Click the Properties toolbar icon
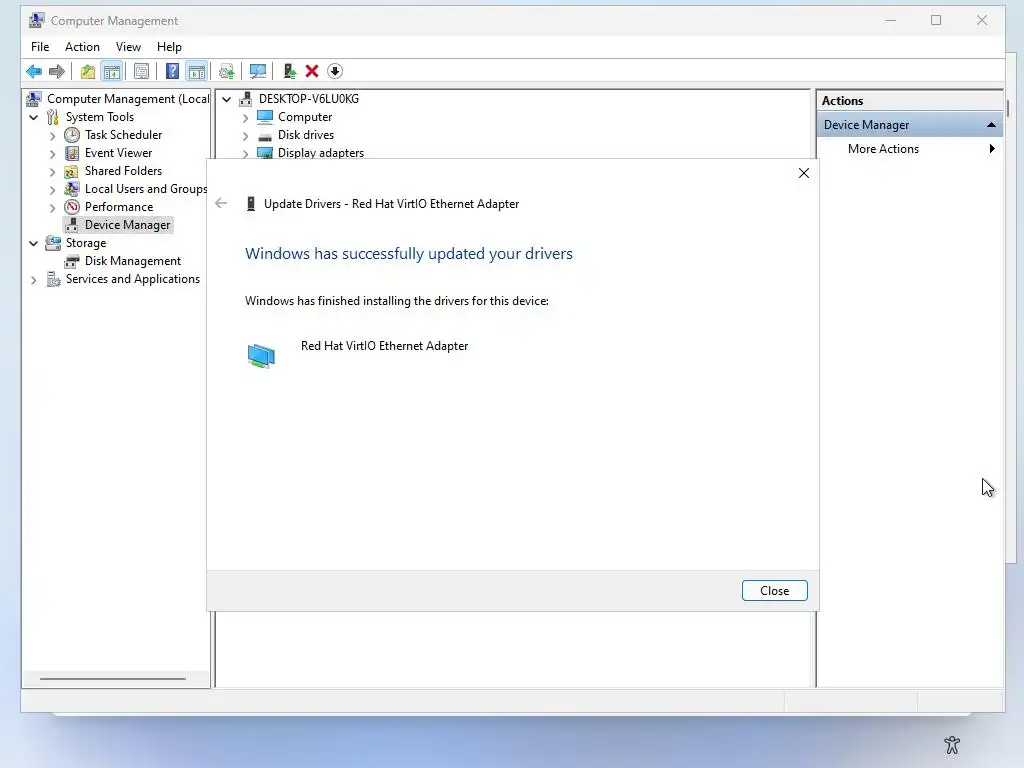This screenshot has height=768, width=1024. coord(141,71)
